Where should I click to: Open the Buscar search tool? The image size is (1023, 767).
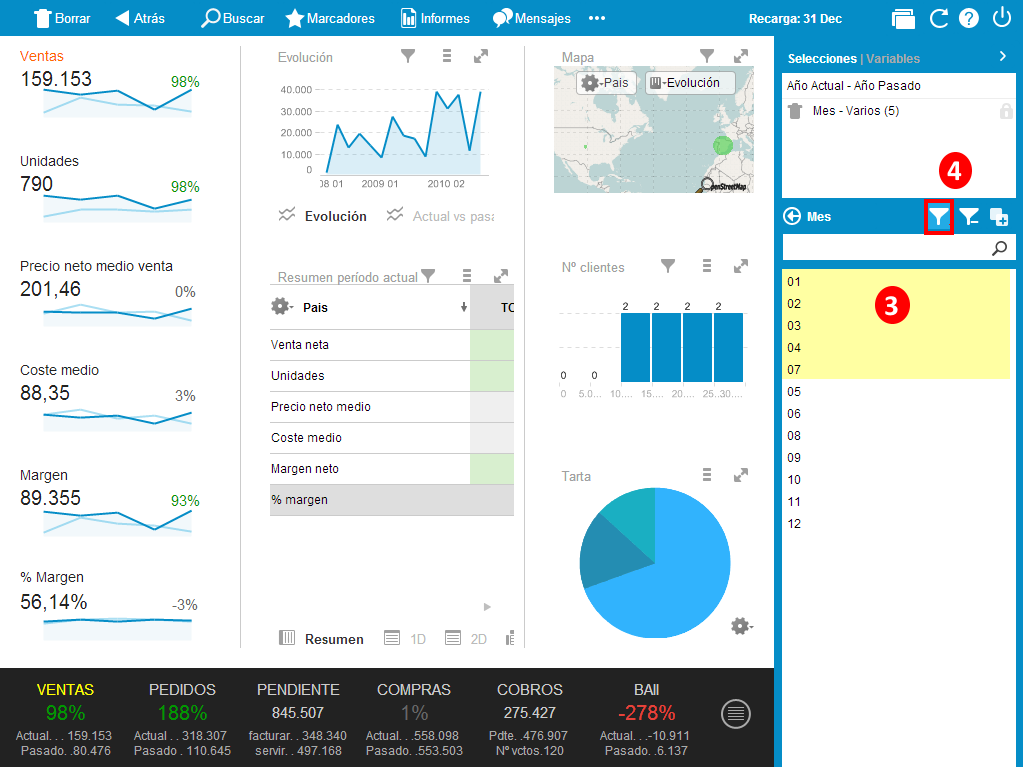point(211,18)
